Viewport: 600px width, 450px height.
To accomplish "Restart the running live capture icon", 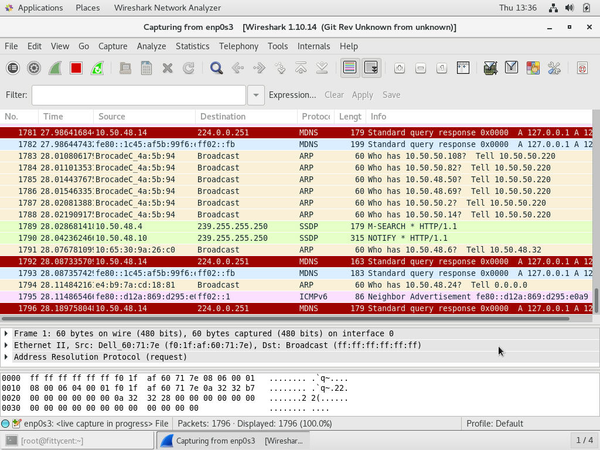I will click(x=97, y=68).
